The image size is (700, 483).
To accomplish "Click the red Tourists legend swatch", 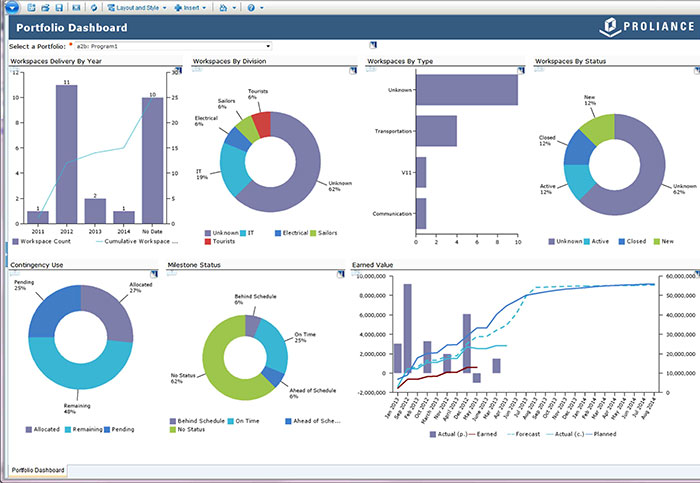I will [x=208, y=242].
